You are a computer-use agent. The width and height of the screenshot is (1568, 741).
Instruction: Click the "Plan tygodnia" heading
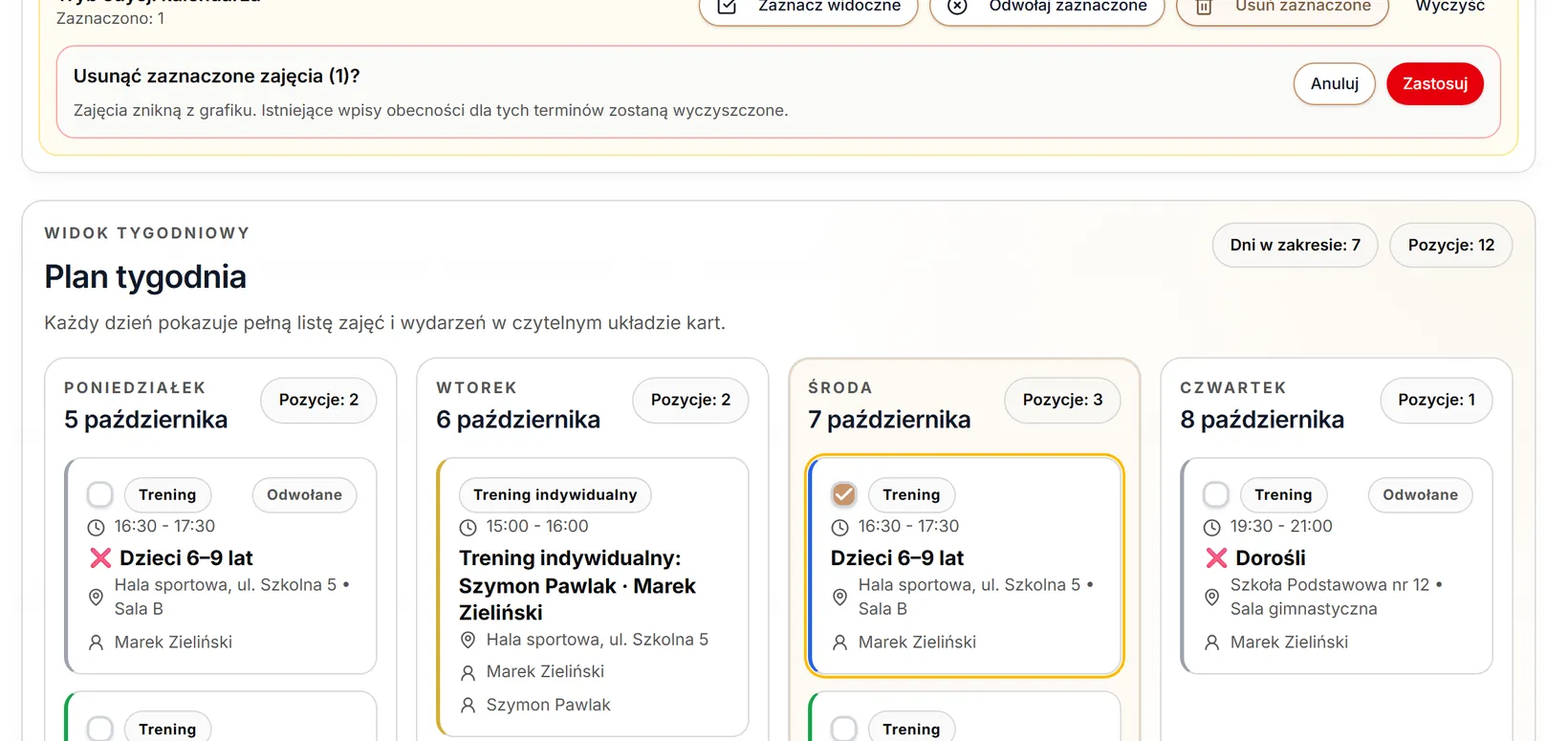tap(145, 277)
